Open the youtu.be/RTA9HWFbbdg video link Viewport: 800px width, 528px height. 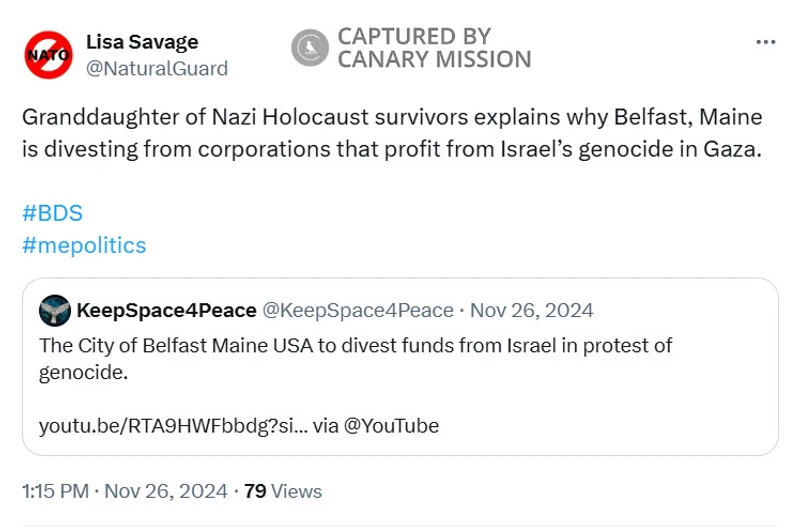click(173, 425)
